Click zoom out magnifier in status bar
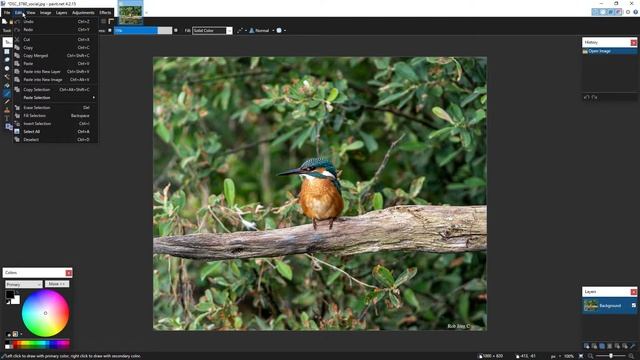640x360 pixels. pos(590,356)
